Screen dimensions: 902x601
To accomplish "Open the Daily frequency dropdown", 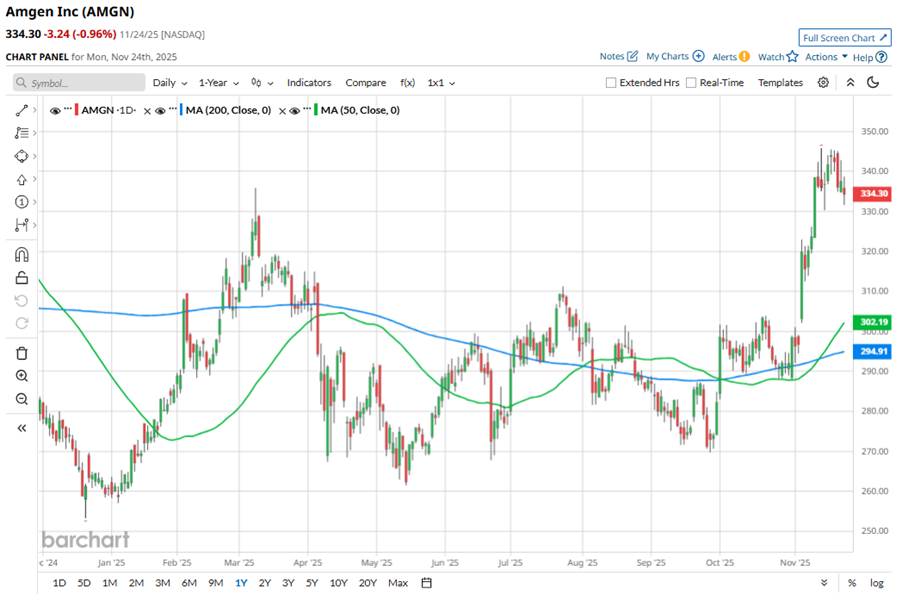I will coord(168,83).
